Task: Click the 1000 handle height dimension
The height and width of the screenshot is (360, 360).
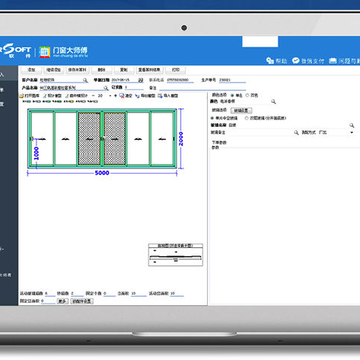Action: pos(36,154)
